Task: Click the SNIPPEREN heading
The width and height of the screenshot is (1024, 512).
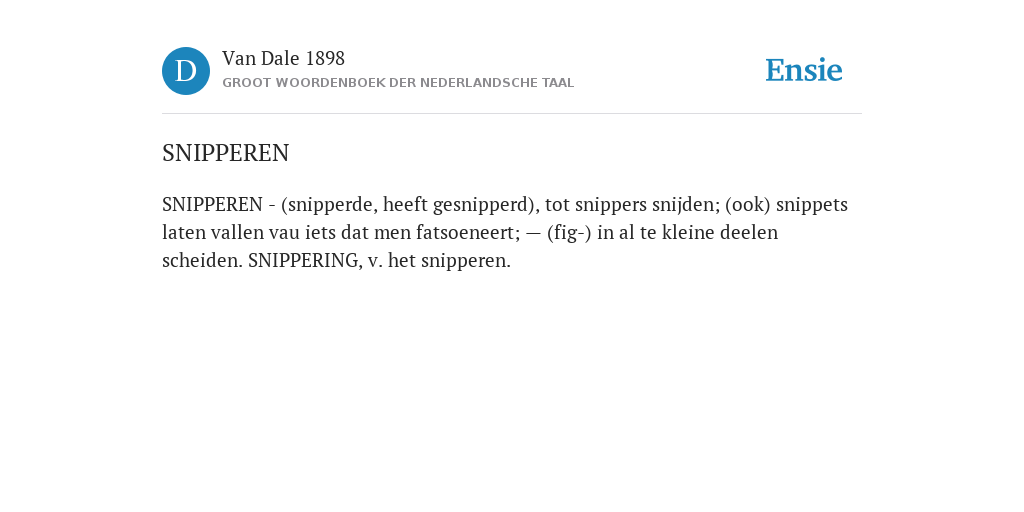Action: pos(225,153)
